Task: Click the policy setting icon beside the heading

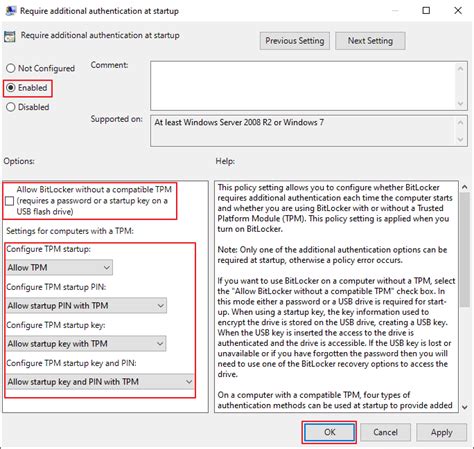Action: 10,36
